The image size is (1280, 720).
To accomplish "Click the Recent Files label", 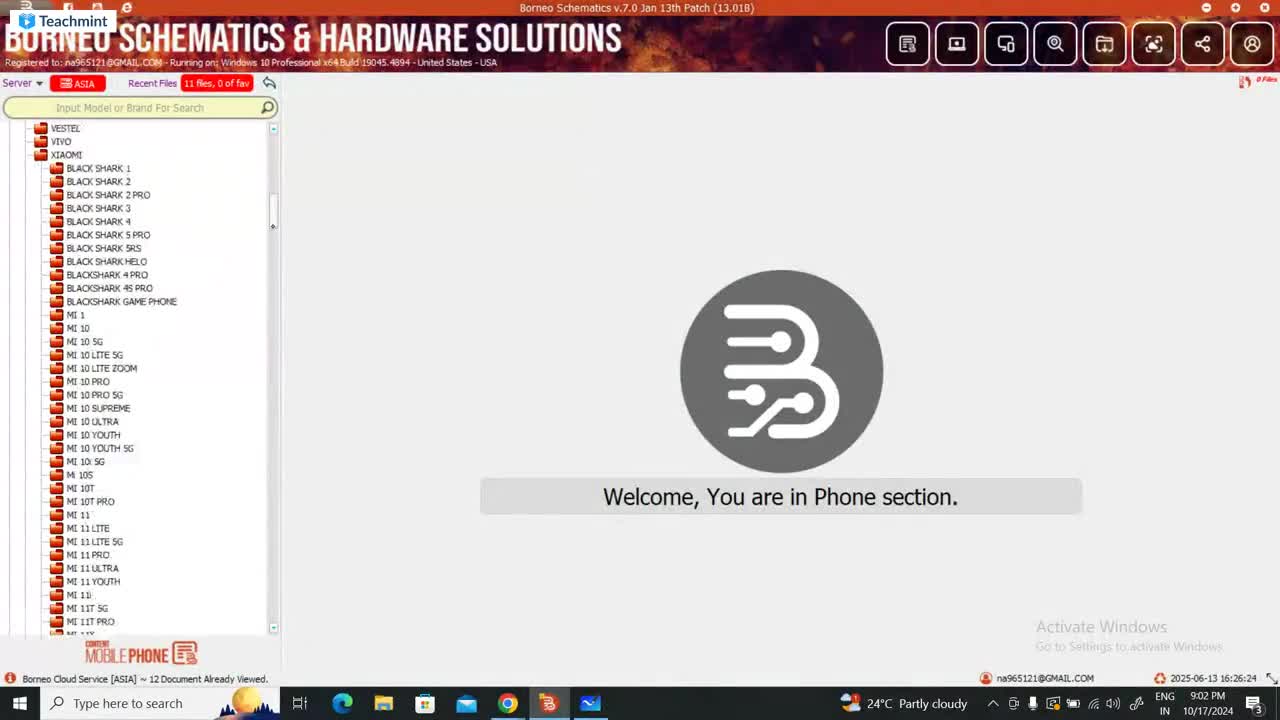I will tap(152, 83).
